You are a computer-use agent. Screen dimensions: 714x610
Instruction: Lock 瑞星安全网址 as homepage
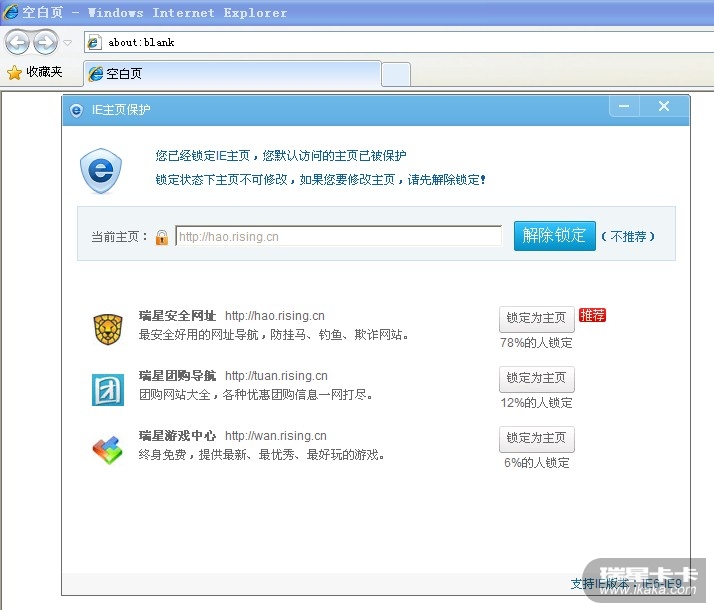point(536,318)
